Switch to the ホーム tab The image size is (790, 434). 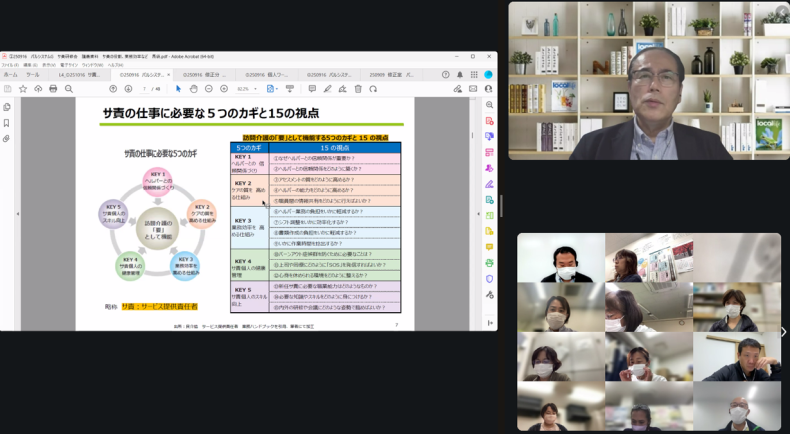[10, 74]
